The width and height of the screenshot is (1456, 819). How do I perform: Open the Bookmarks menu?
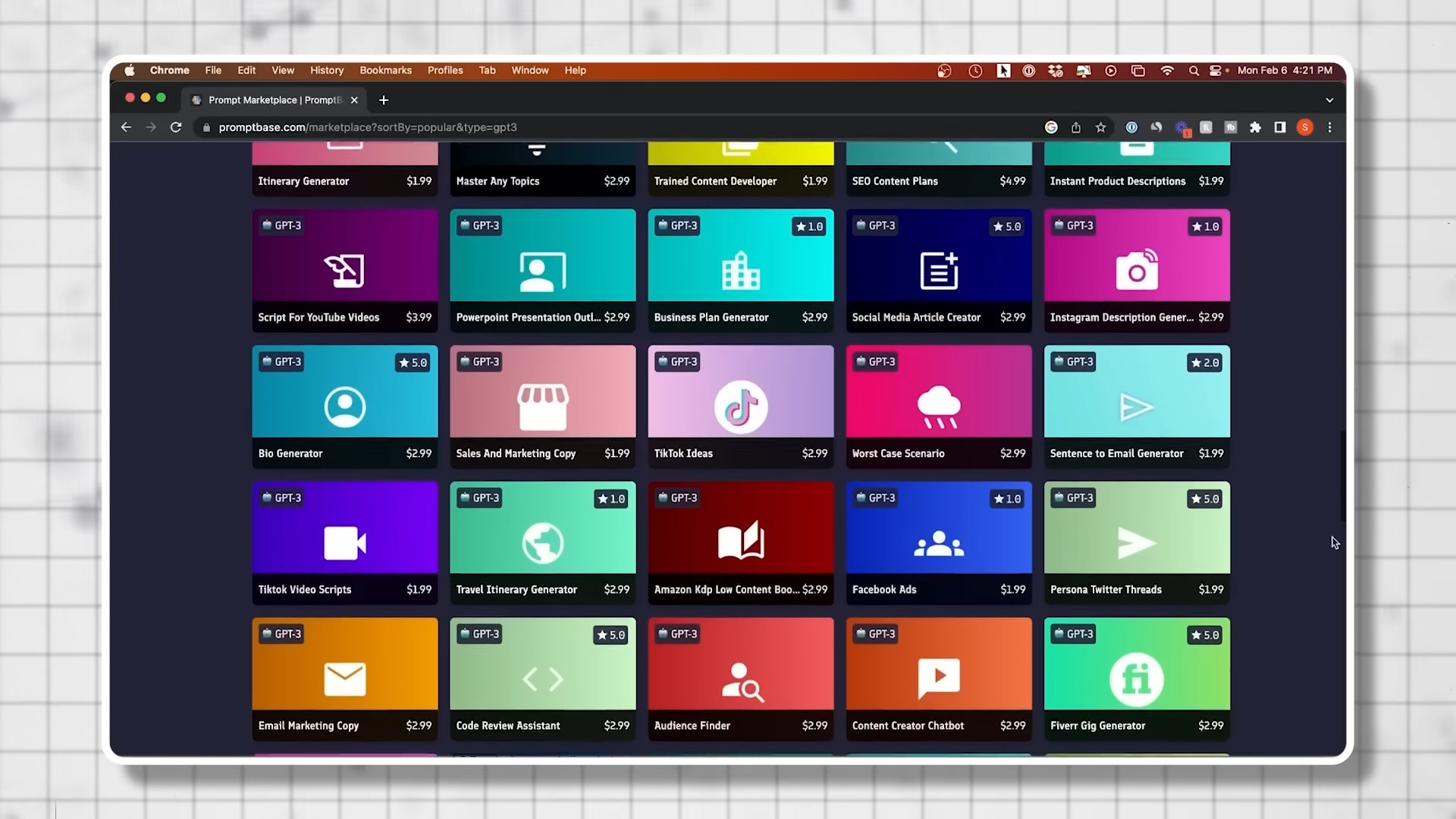[x=385, y=71]
